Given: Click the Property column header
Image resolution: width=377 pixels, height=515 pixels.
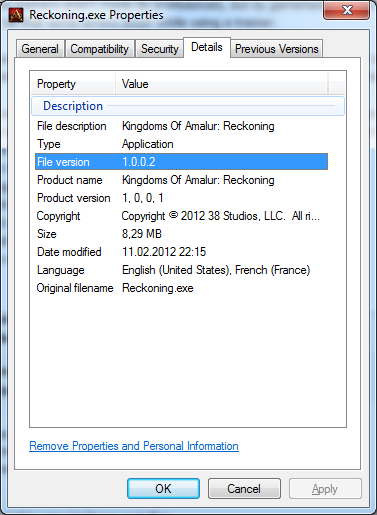Looking at the screenshot, I should pyautogui.click(x=73, y=84).
